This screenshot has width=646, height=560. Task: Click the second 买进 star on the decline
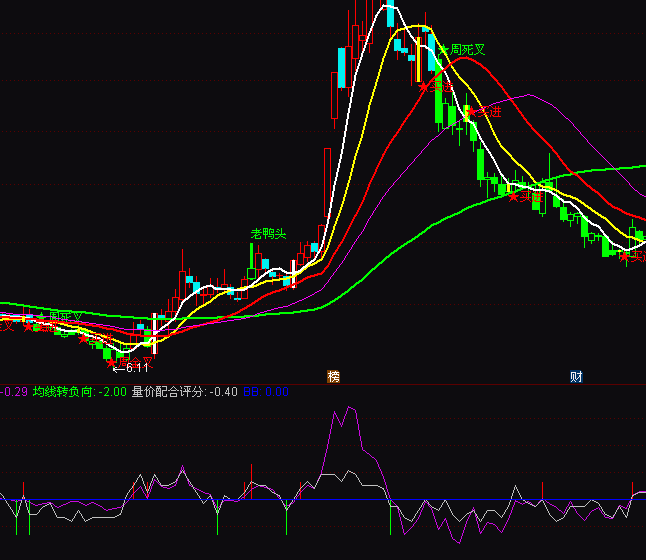468,112
